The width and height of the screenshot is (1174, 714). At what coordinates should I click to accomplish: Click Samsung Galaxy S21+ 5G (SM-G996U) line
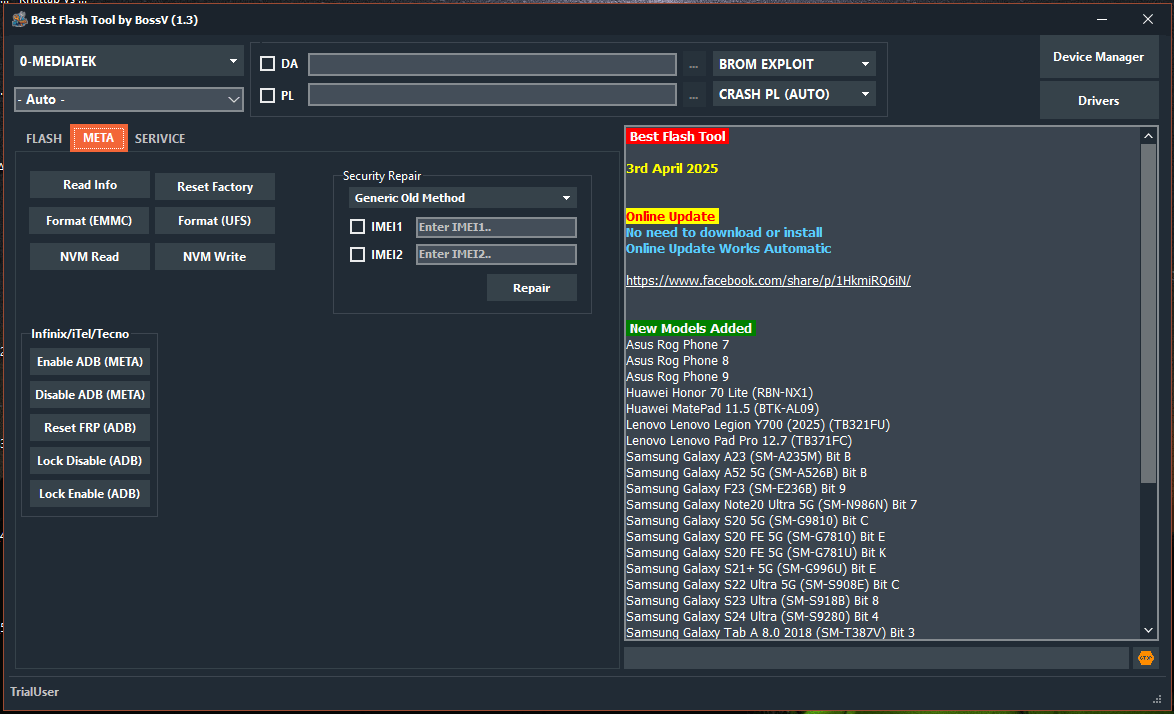tap(751, 569)
